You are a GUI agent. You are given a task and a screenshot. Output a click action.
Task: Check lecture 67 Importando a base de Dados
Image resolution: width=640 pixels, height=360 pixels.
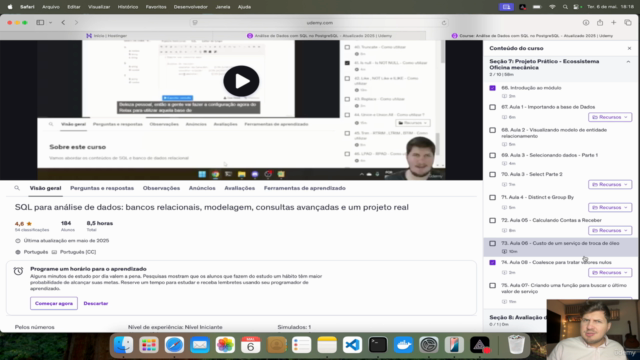tap(493, 107)
